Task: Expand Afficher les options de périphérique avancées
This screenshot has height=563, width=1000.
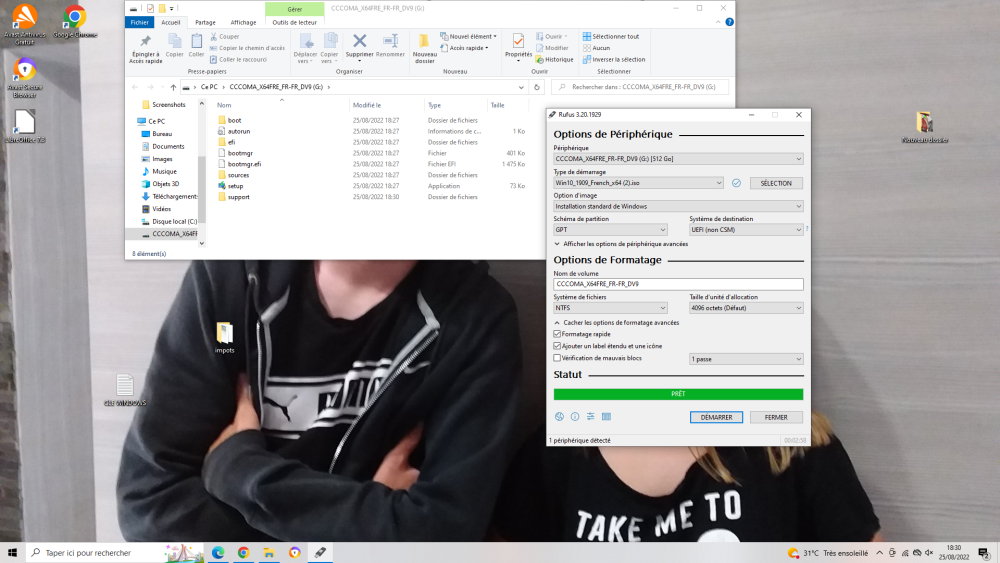Action: tap(621, 244)
